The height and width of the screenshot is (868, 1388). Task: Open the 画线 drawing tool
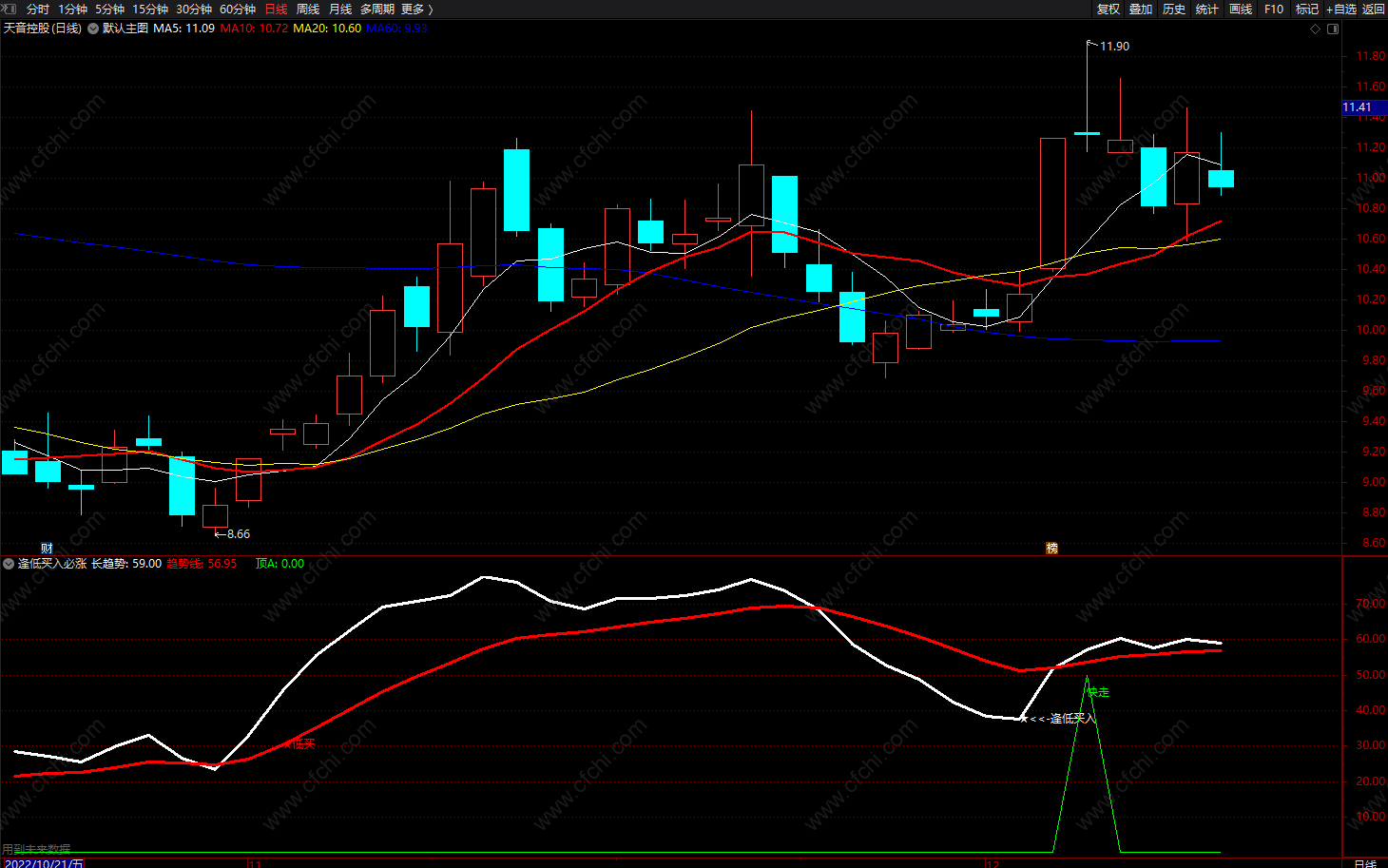click(x=1241, y=9)
